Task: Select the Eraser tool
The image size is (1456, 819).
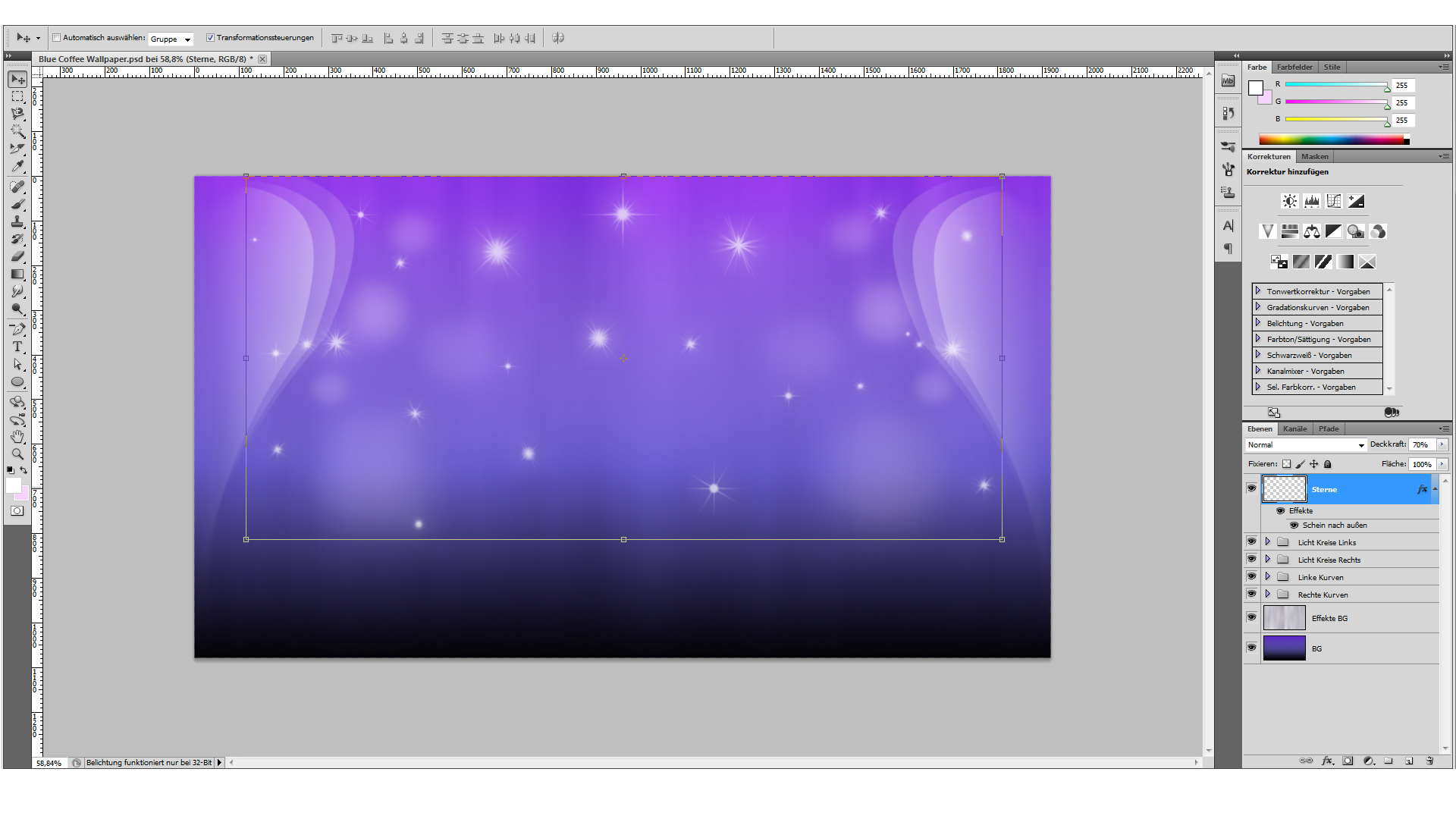Action: coord(17,256)
